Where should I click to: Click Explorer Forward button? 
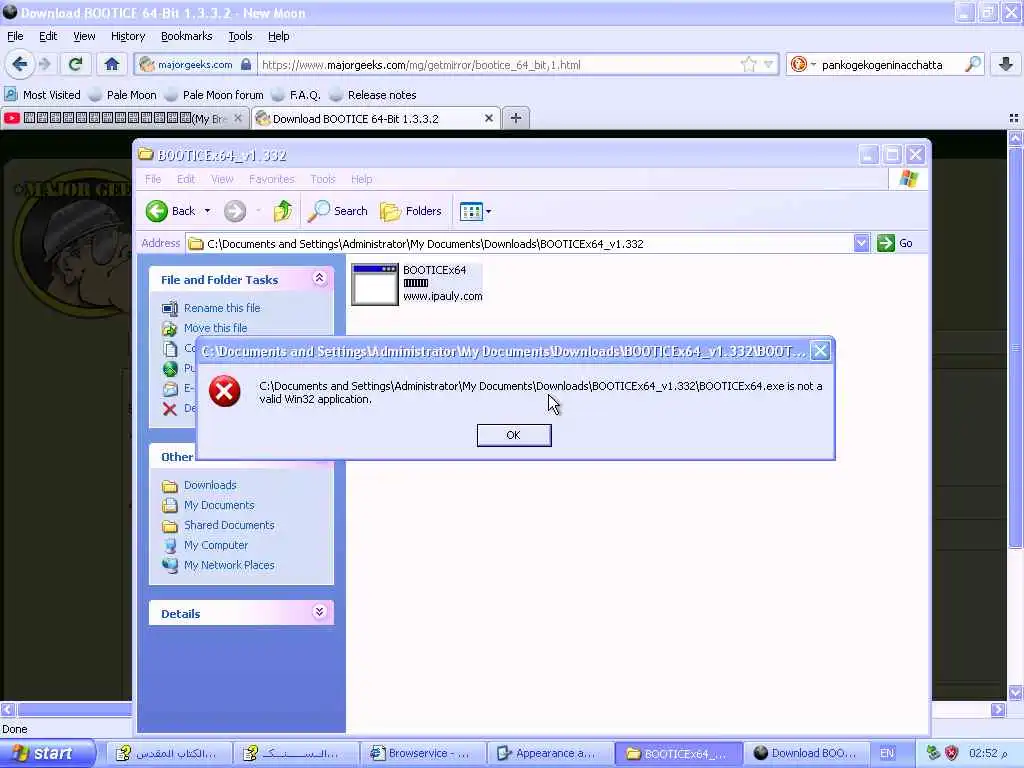pyautogui.click(x=235, y=211)
